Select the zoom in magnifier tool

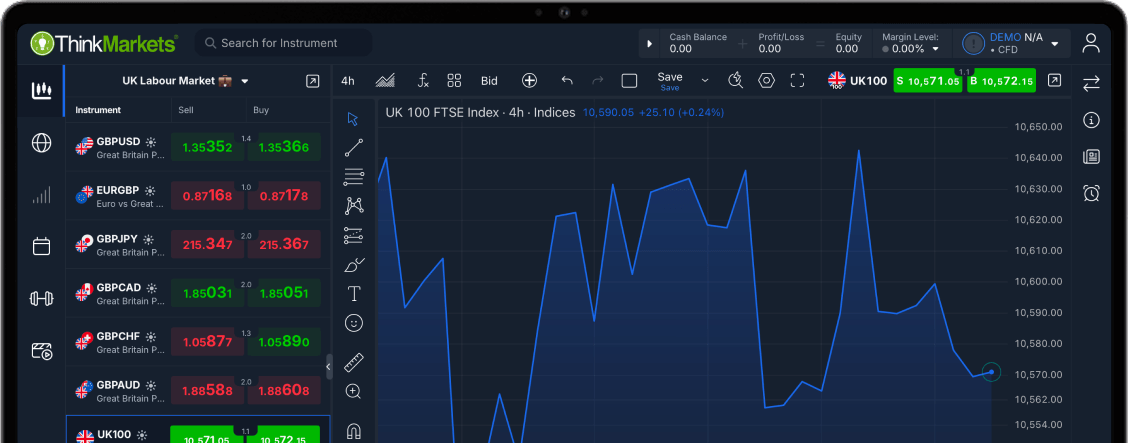click(353, 391)
